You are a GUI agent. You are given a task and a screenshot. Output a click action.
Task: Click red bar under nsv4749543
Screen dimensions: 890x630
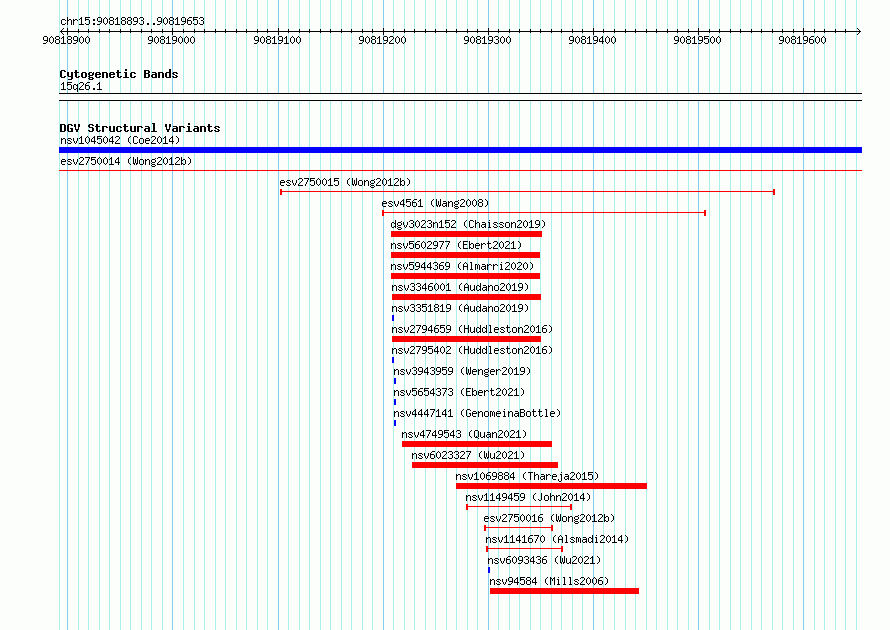coord(477,444)
